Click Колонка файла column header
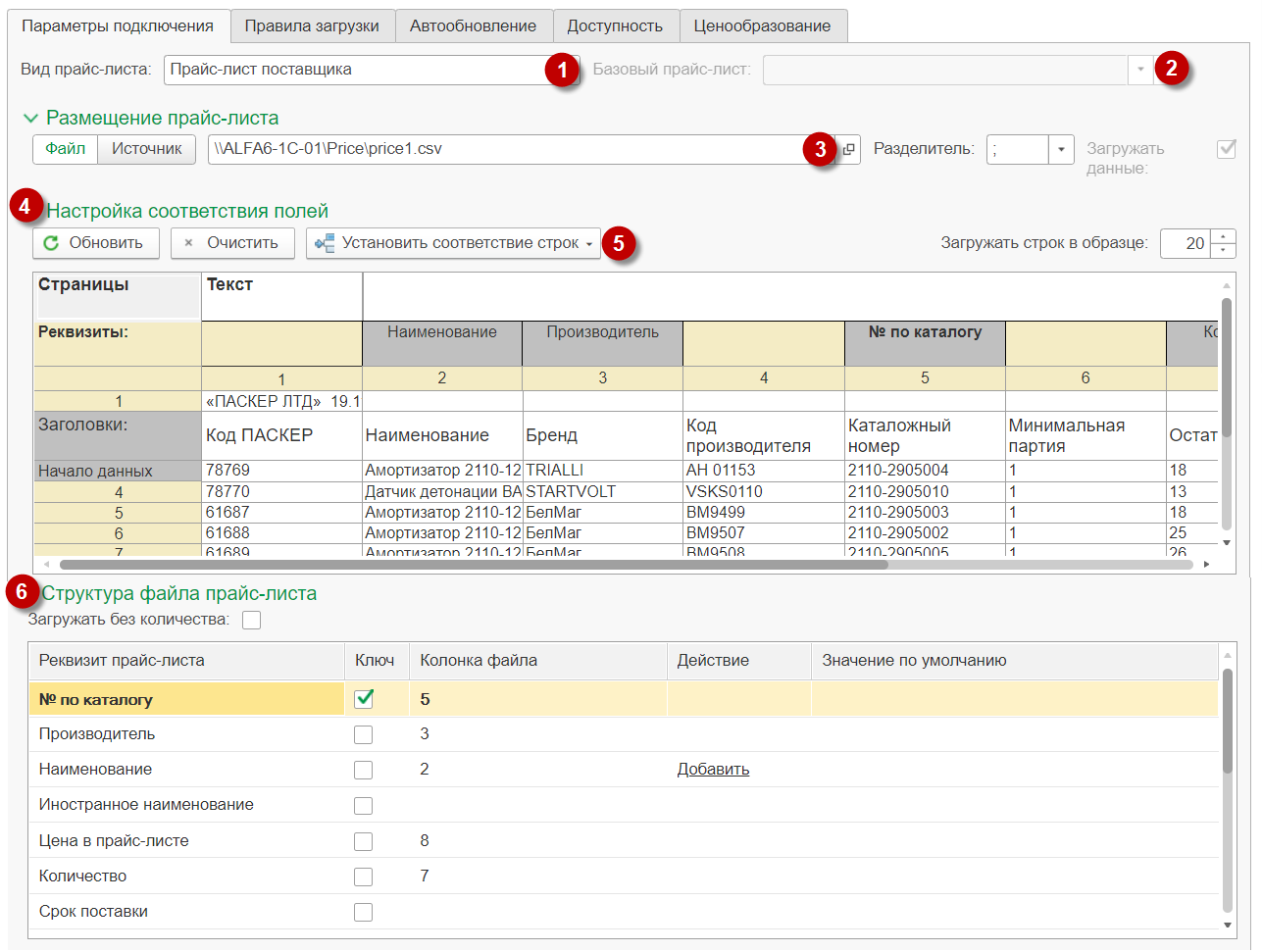The width and height of the screenshot is (1262, 952). click(x=537, y=661)
